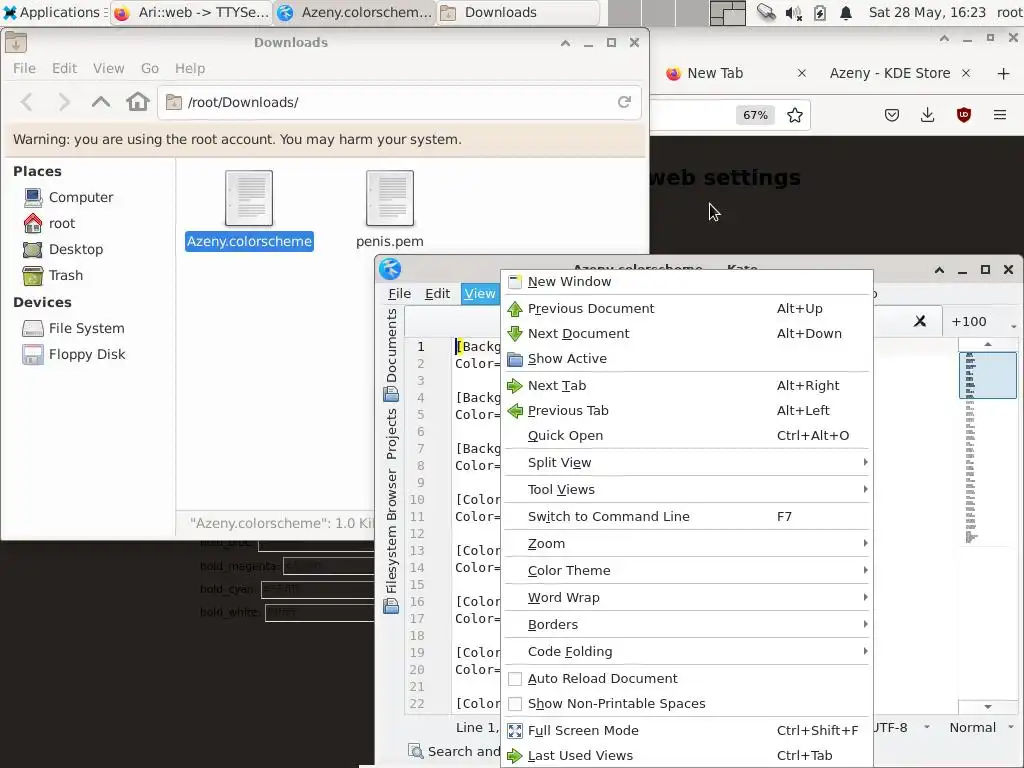The height and width of the screenshot is (768, 1024).
Task: Select Computer in Places sidebar
Action: 68,197
